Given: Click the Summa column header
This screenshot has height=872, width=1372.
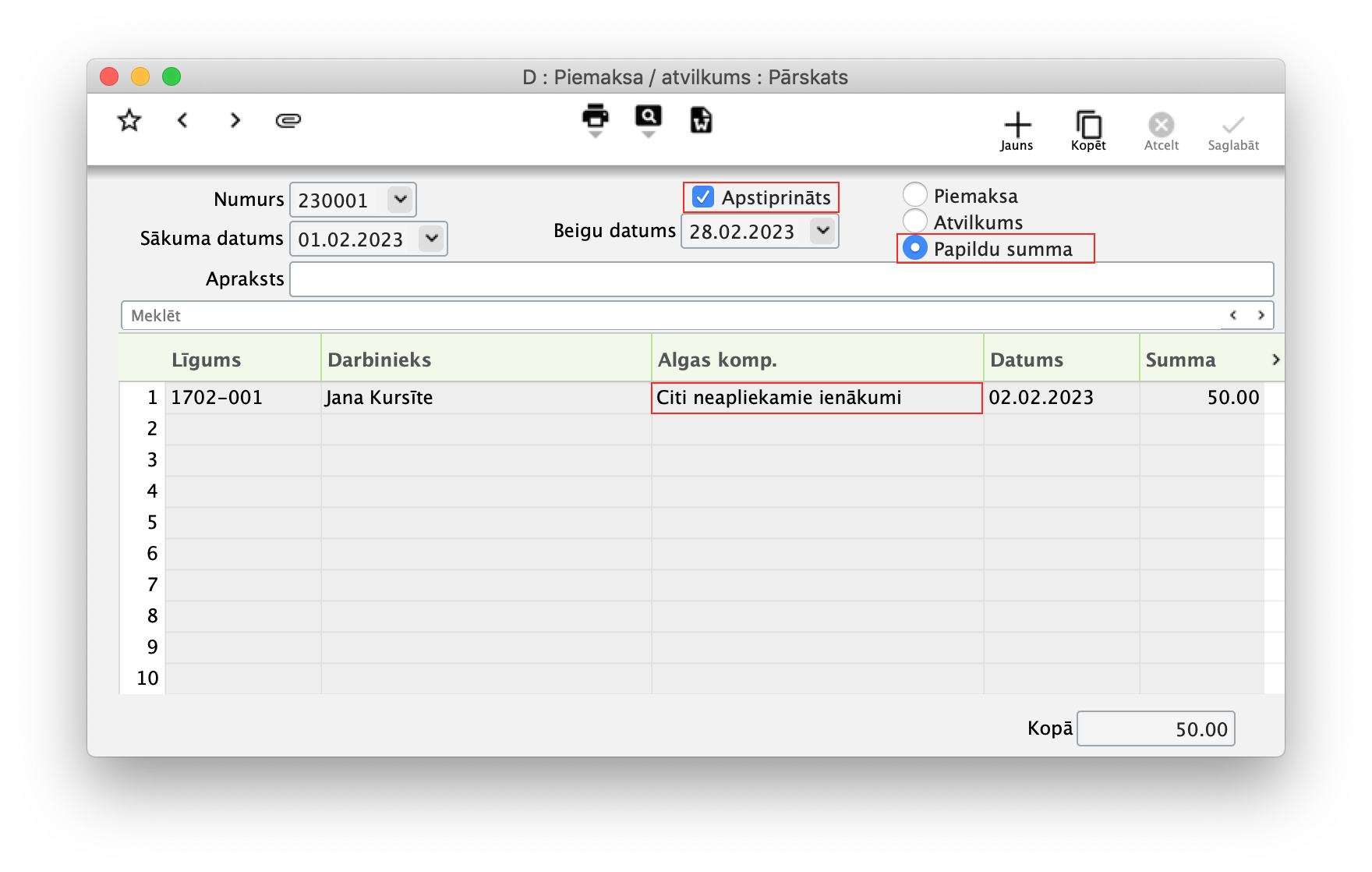Looking at the screenshot, I should (1202, 360).
